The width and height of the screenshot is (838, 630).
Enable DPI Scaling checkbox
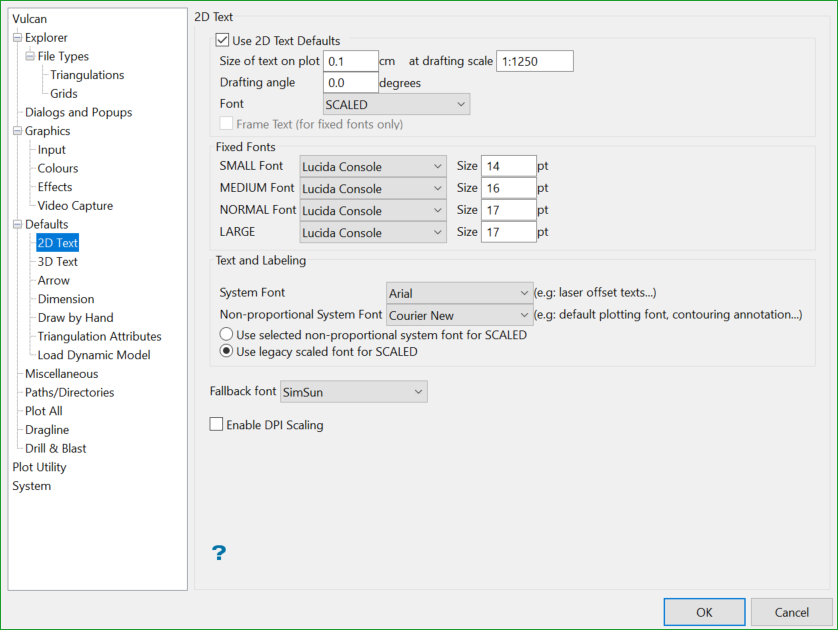[x=216, y=425]
